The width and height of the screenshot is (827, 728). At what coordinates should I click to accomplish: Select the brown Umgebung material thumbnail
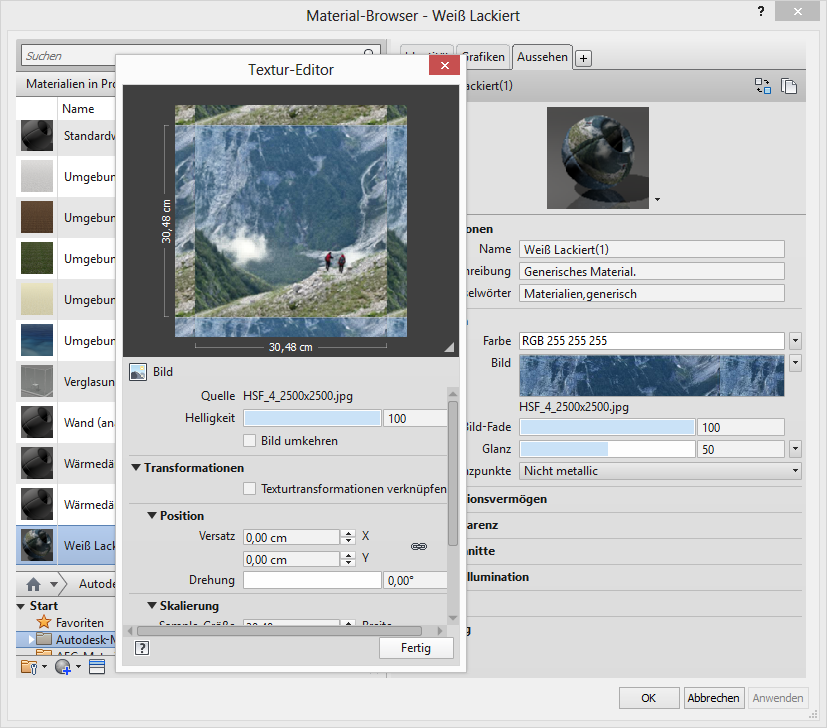(37, 217)
